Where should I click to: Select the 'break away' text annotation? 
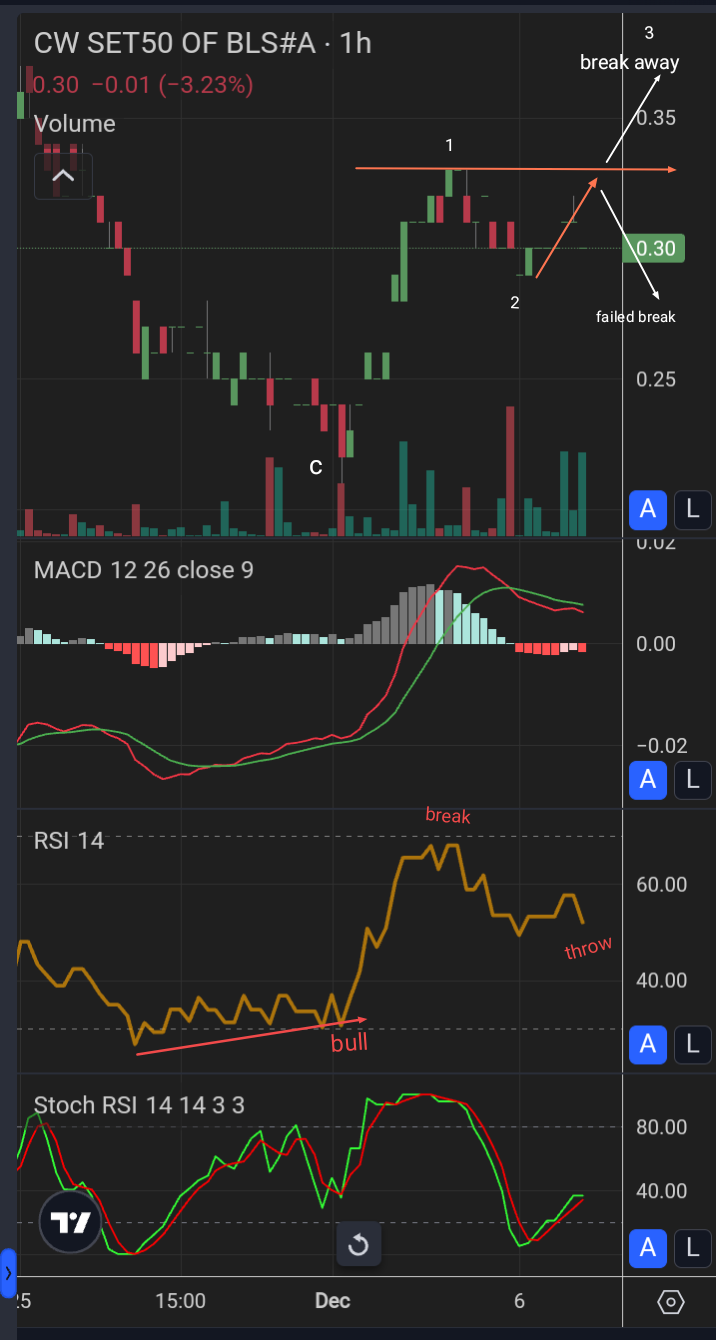(x=630, y=62)
